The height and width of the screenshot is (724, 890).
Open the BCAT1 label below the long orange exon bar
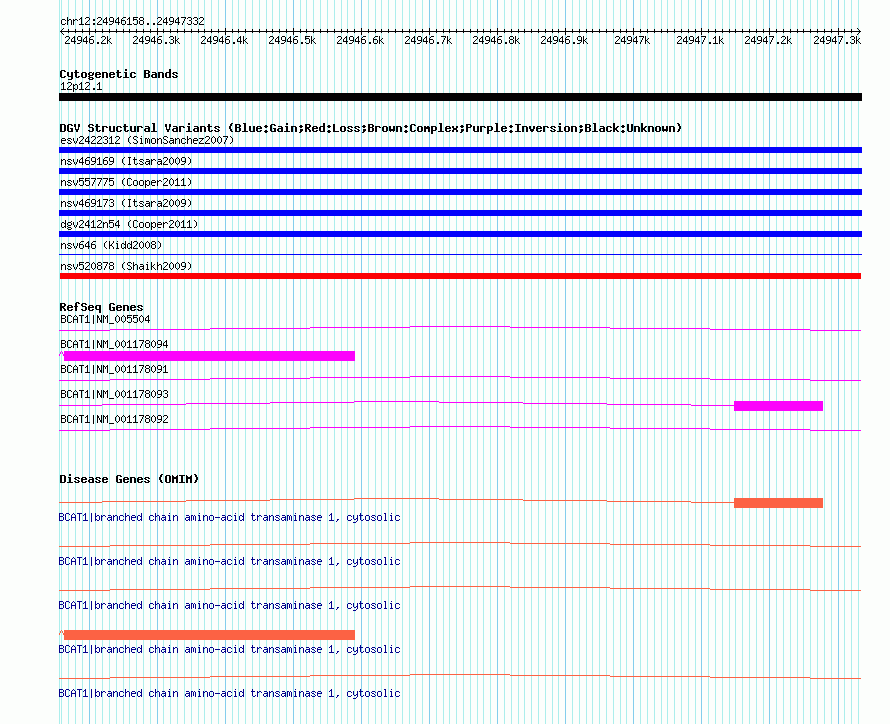[229, 649]
